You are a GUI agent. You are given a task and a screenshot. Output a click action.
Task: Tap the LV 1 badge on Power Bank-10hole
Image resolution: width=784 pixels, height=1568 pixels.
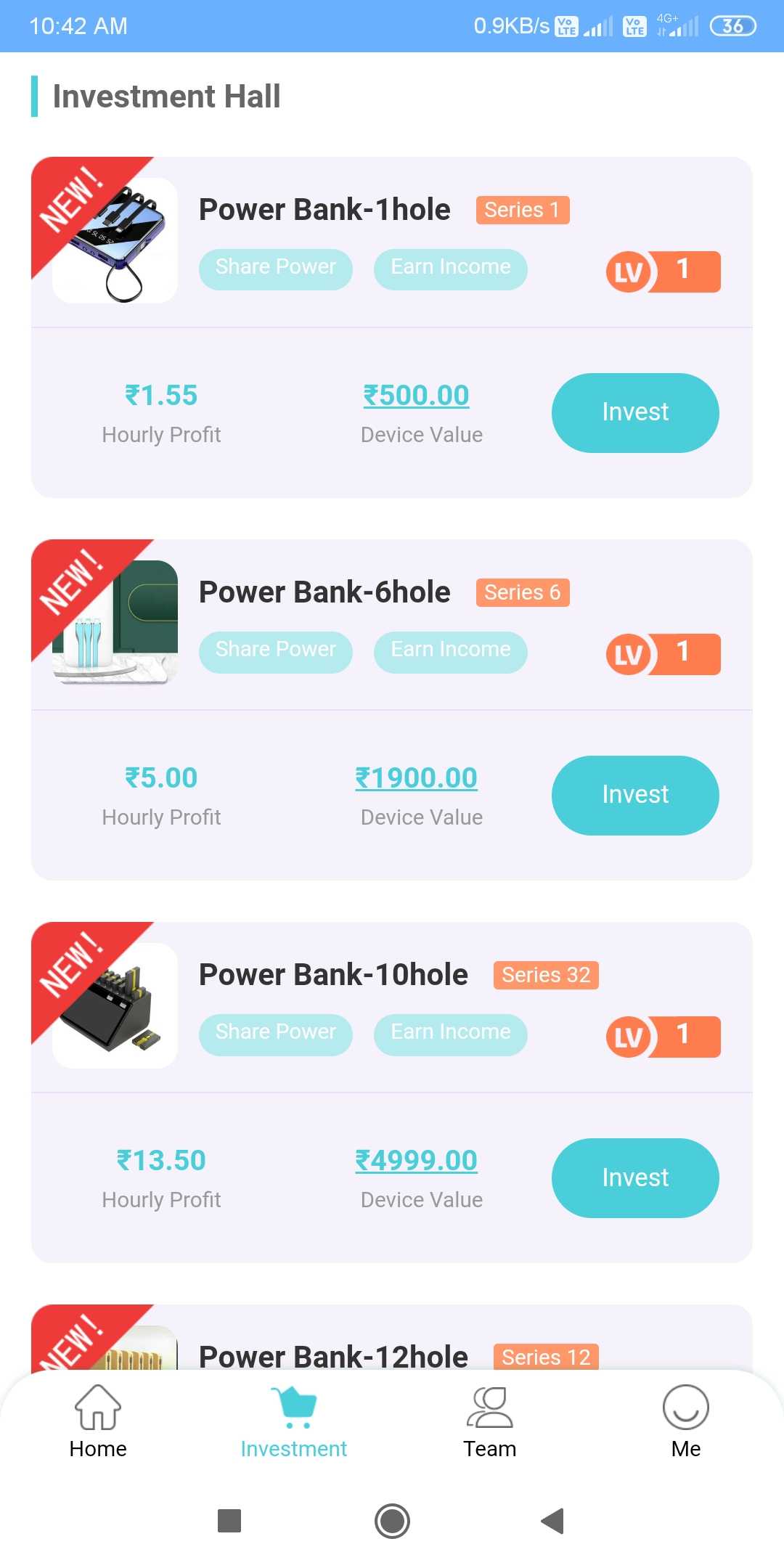point(663,1037)
